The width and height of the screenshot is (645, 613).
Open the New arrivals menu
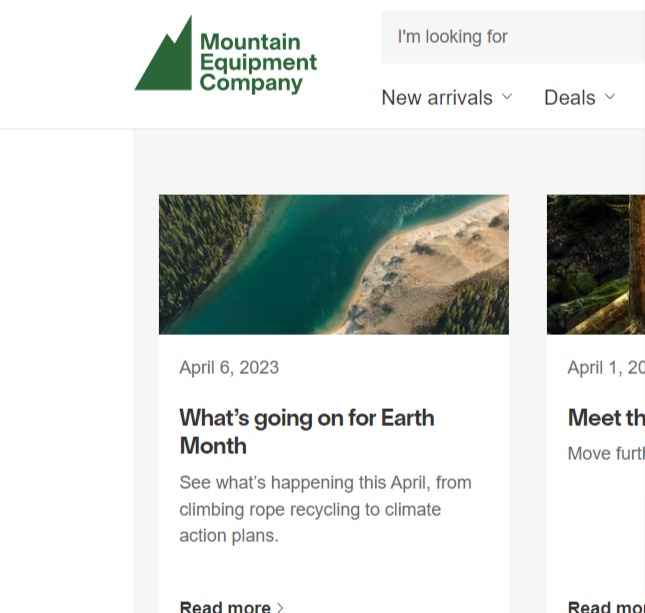[437, 97]
